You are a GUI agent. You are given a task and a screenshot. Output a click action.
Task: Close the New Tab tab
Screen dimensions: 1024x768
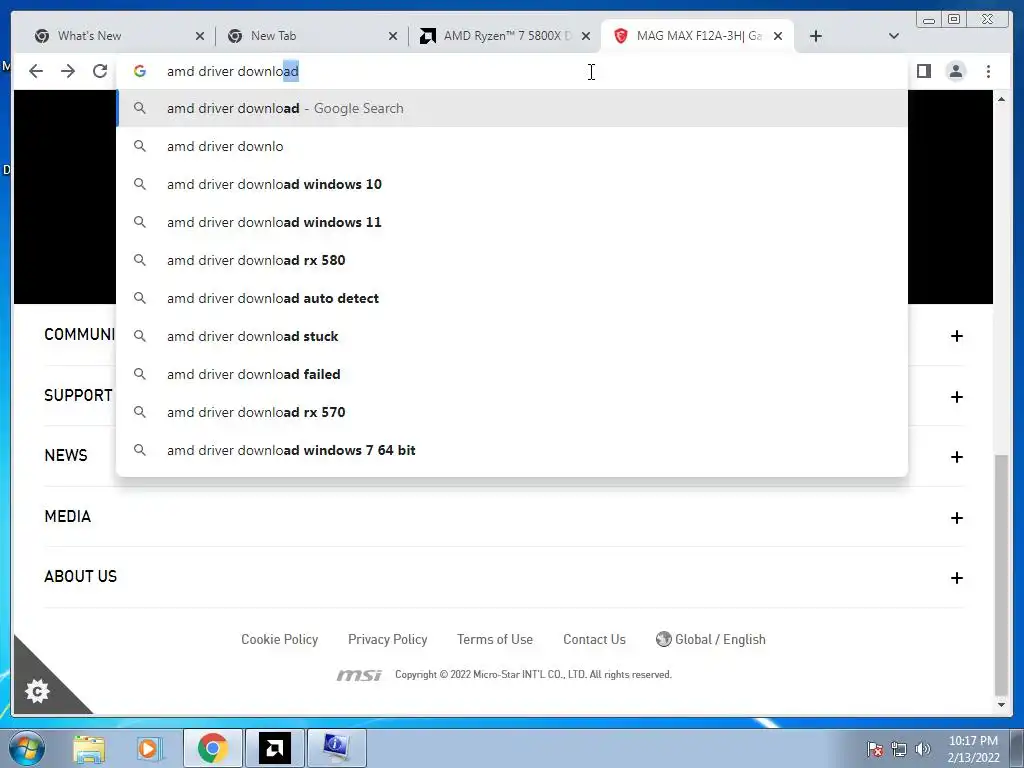[392, 36]
